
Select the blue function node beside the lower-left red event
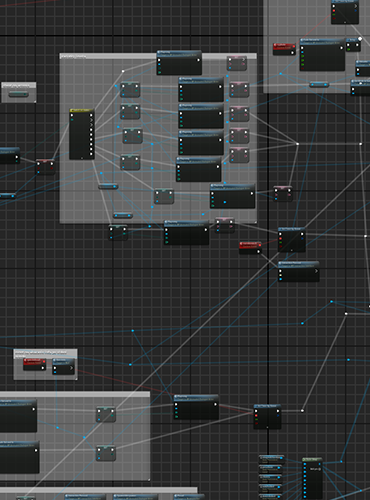tap(63, 366)
